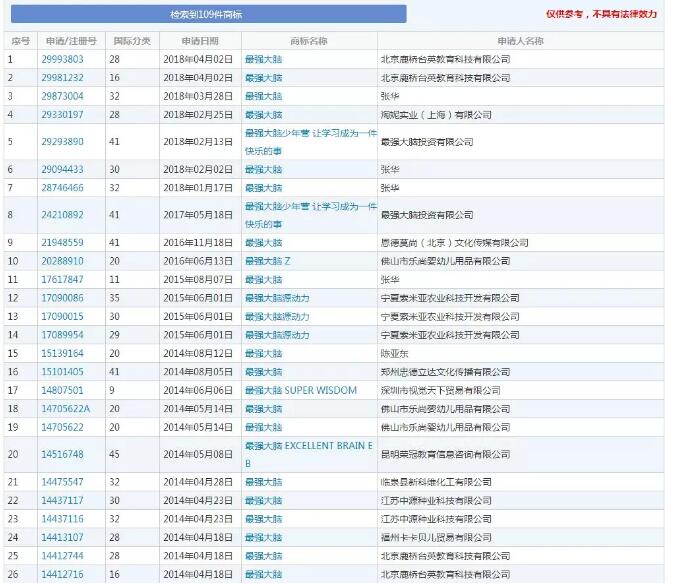Open application number 29293890

(63, 142)
